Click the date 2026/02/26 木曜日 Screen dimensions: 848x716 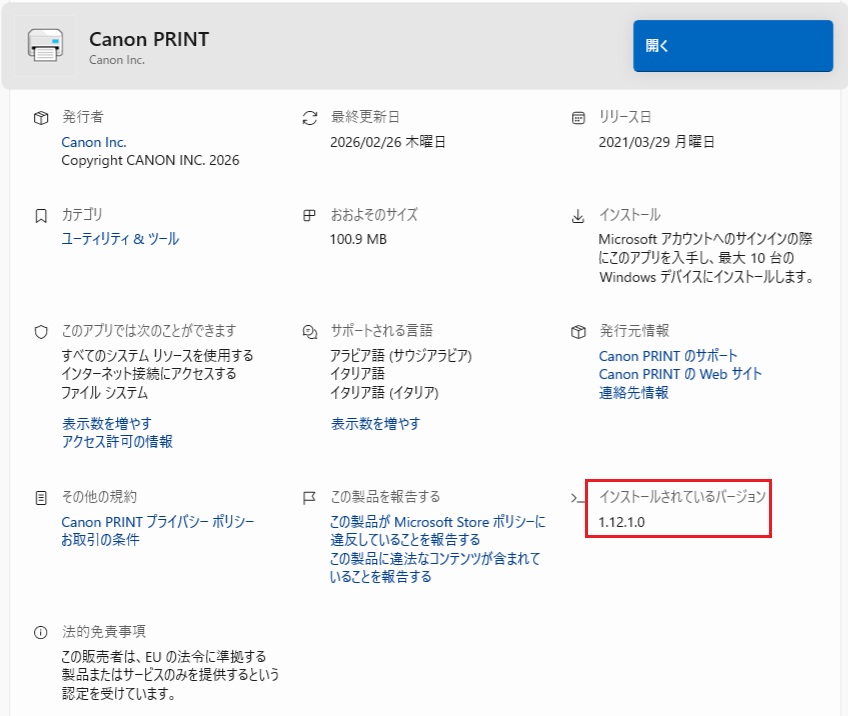tap(388, 142)
